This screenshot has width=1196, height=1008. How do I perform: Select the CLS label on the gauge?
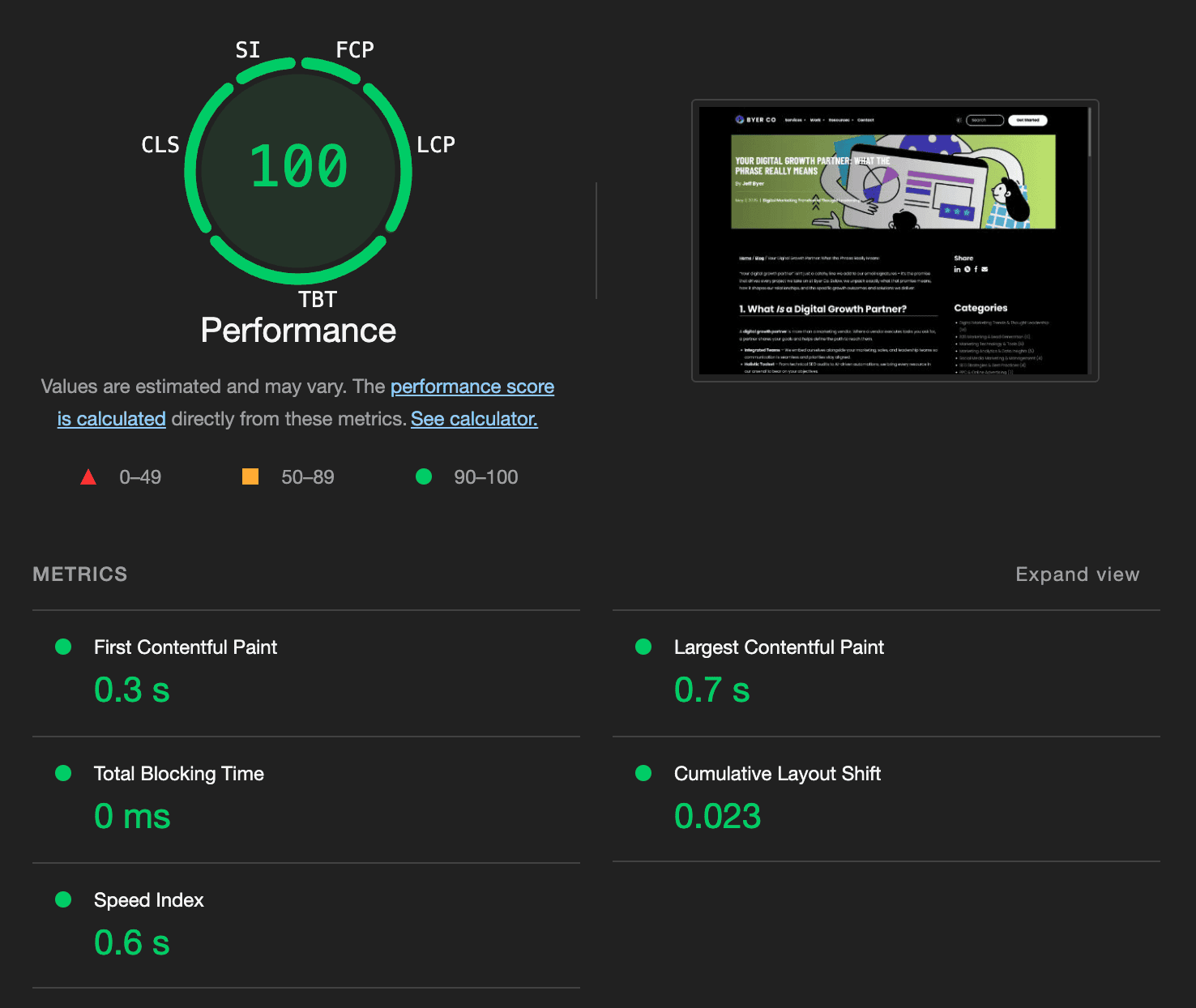[x=160, y=145]
